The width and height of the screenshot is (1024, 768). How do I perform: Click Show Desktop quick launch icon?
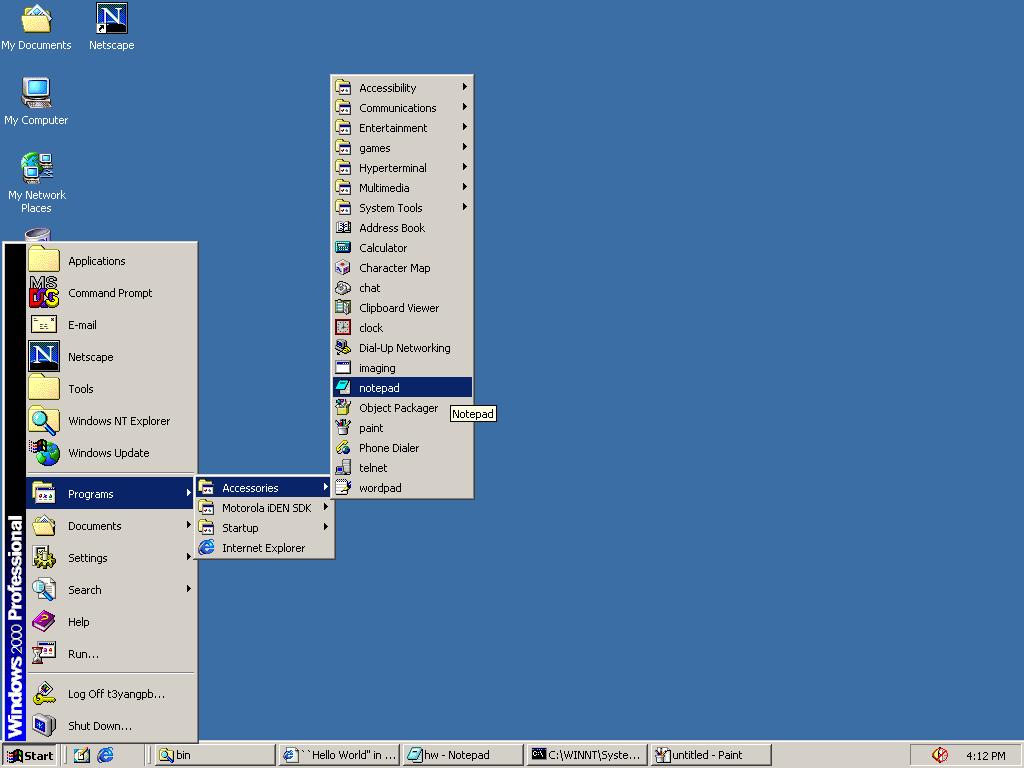tap(82, 755)
